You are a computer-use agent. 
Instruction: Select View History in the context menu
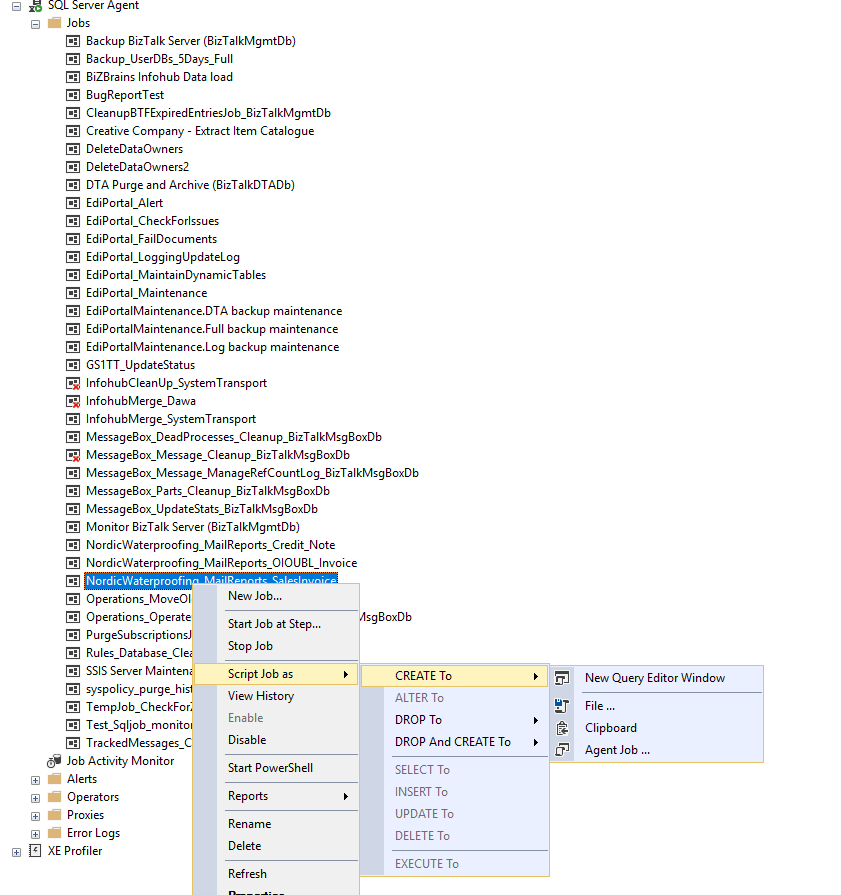[260, 696]
